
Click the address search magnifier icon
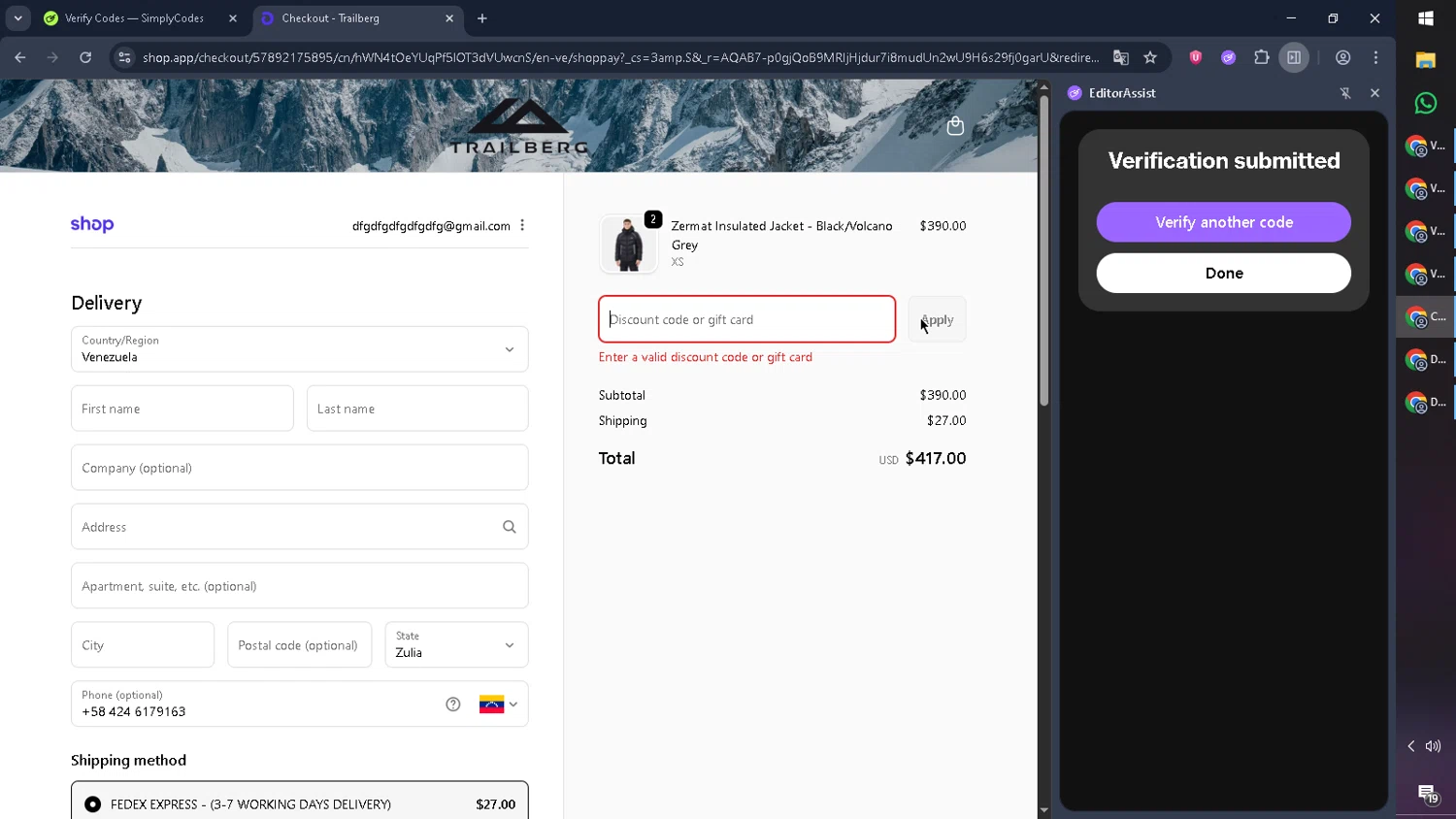pos(509,527)
